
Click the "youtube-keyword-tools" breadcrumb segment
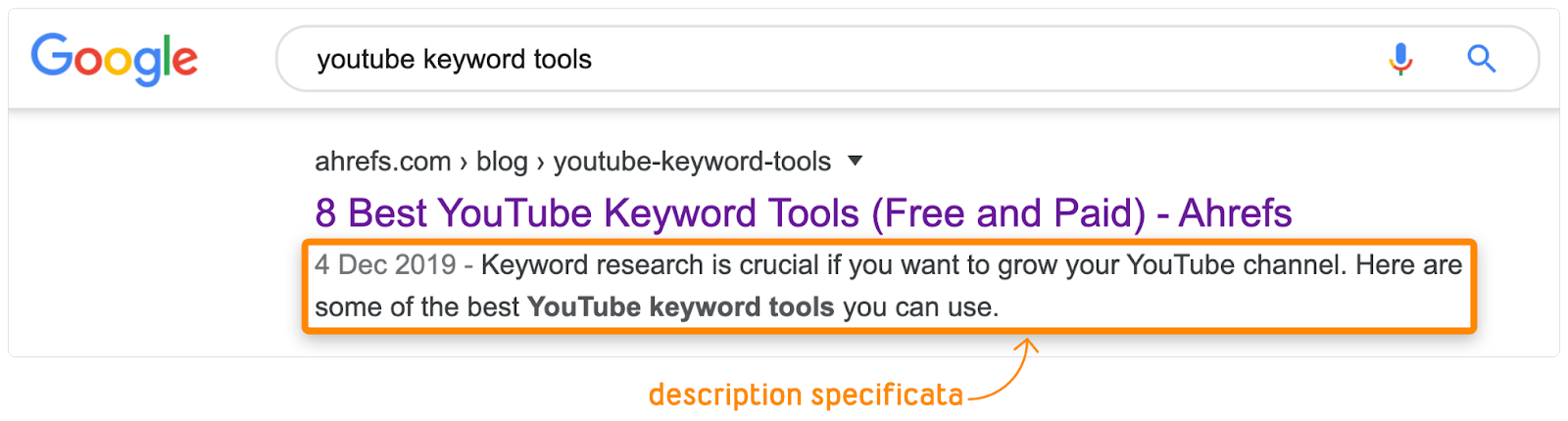pyautogui.click(x=692, y=161)
